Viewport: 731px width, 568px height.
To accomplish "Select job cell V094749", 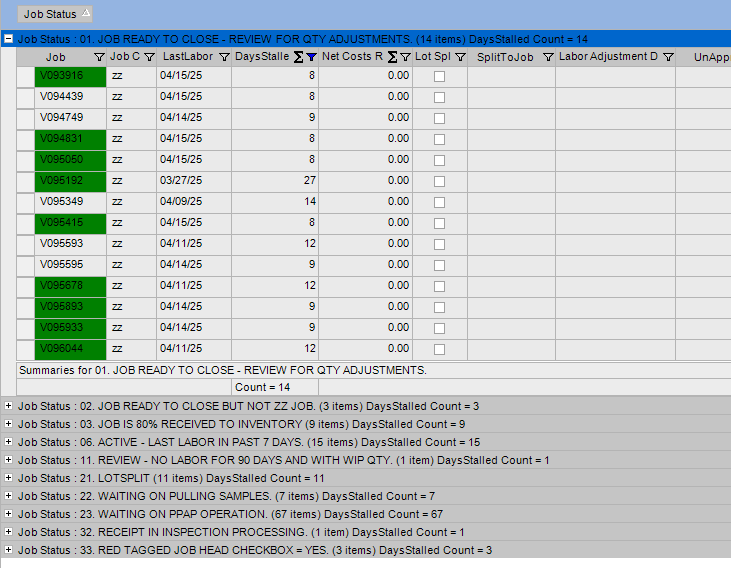I will [x=70, y=118].
